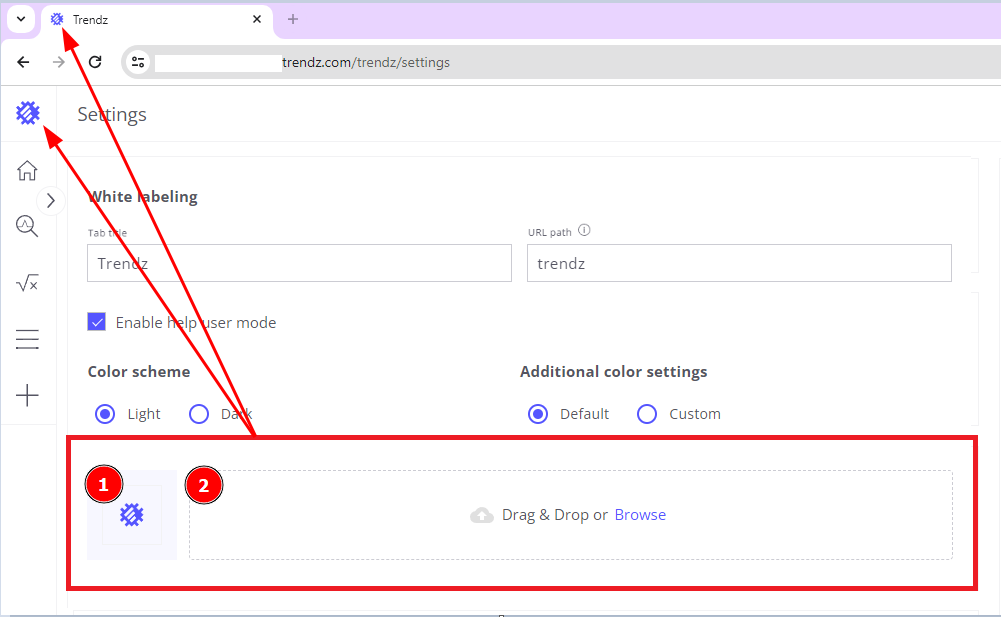Select the Light color scheme
The image size is (1001, 617).
[104, 414]
